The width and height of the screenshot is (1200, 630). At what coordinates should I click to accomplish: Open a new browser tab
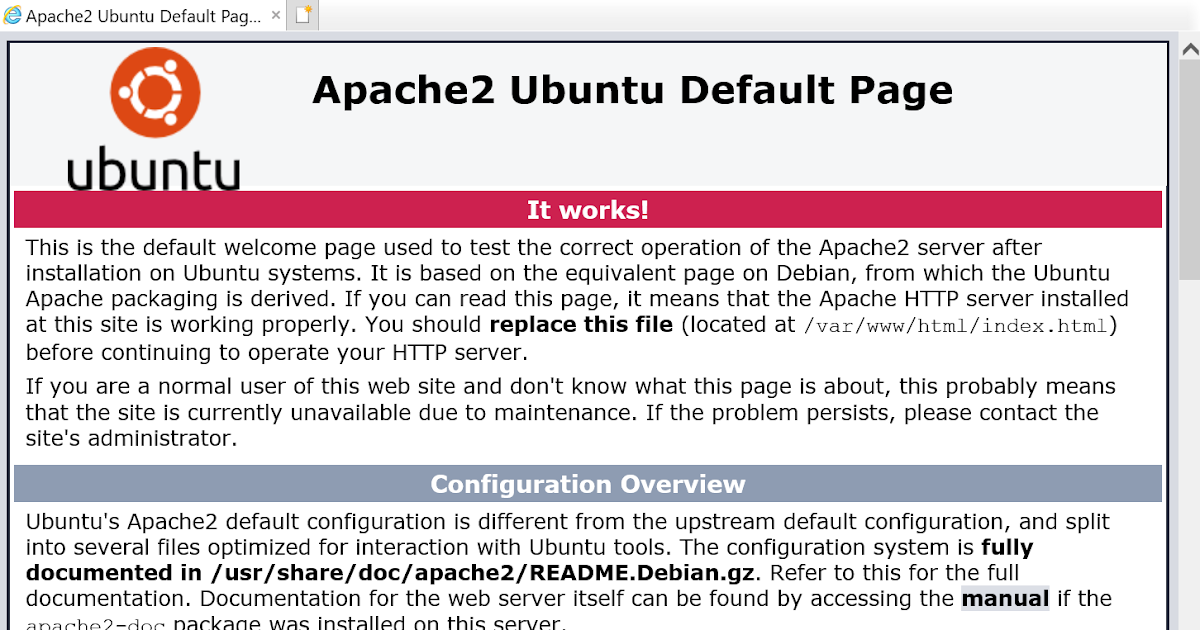pos(301,15)
